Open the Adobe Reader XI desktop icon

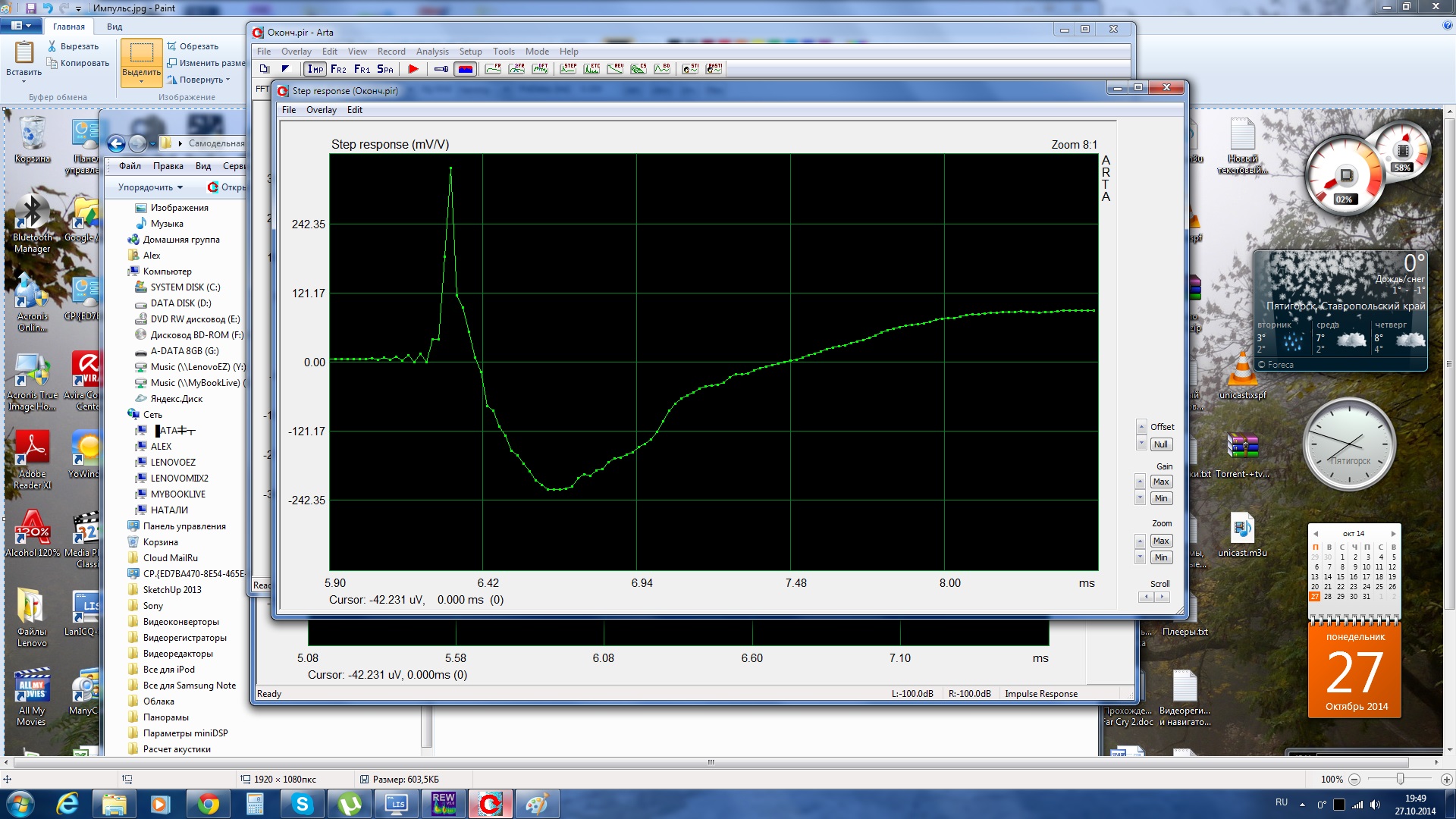[x=33, y=459]
